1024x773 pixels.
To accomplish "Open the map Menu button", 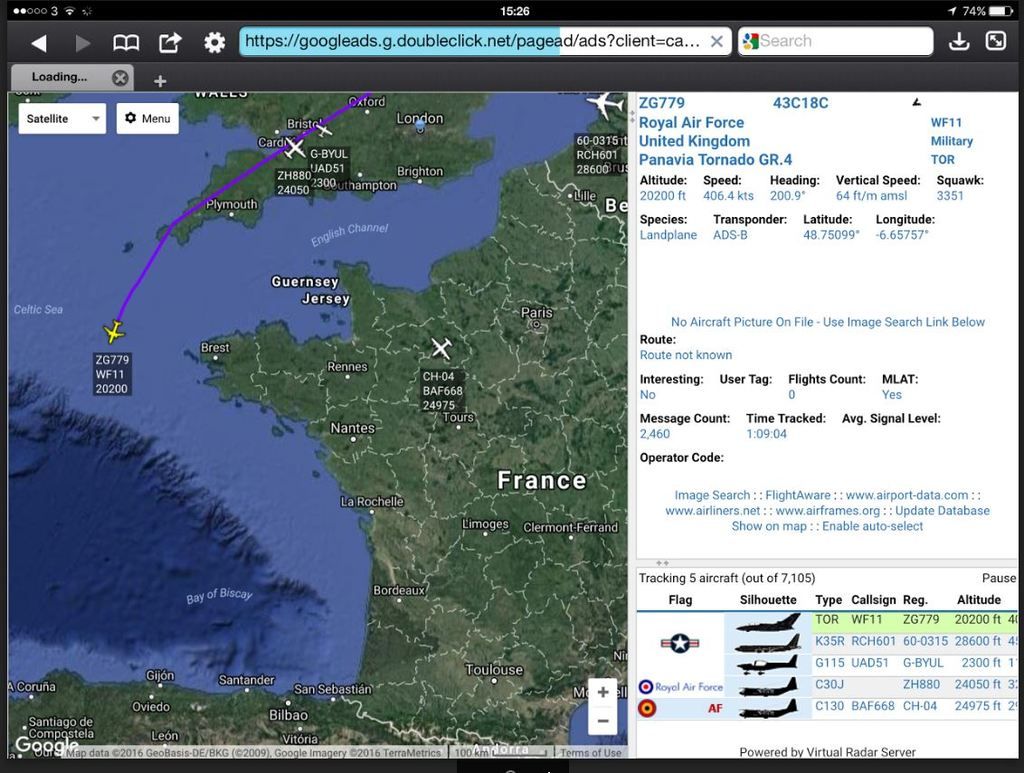I will pyautogui.click(x=147, y=118).
